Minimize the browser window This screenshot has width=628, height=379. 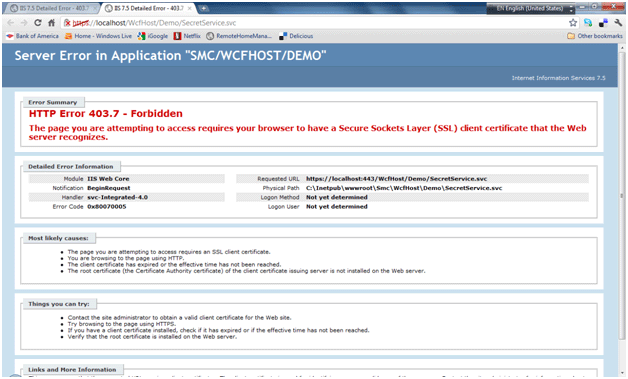[x=583, y=6]
